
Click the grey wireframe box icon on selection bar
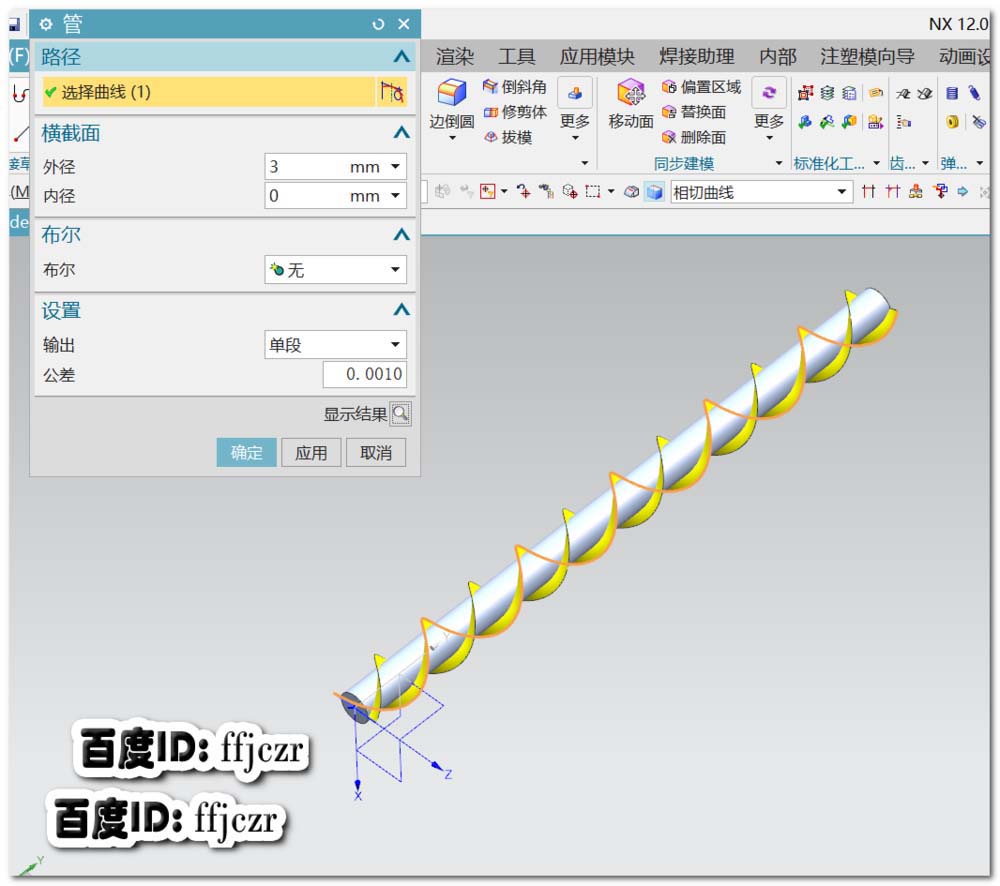(x=631, y=191)
